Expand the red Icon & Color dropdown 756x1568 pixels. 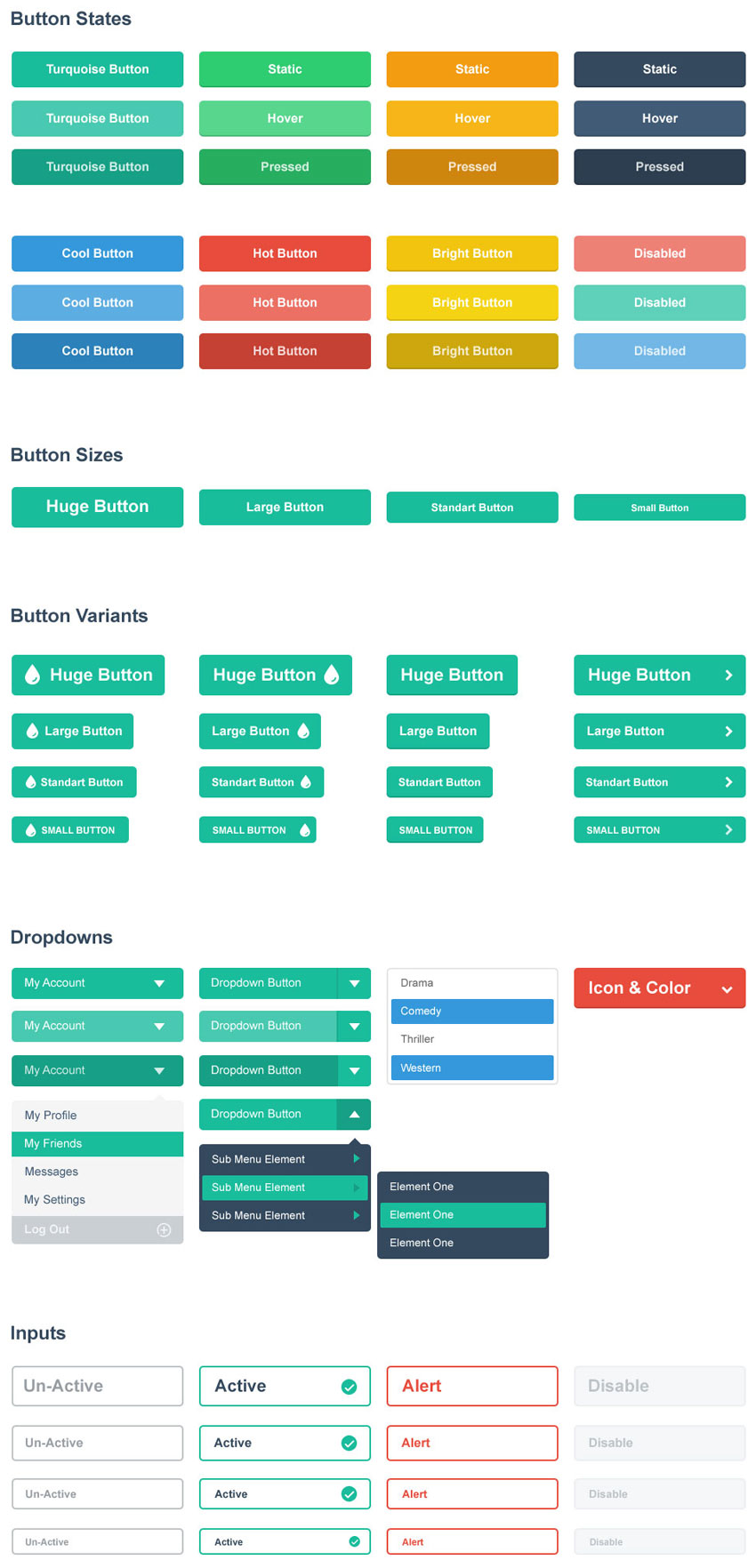(660, 988)
